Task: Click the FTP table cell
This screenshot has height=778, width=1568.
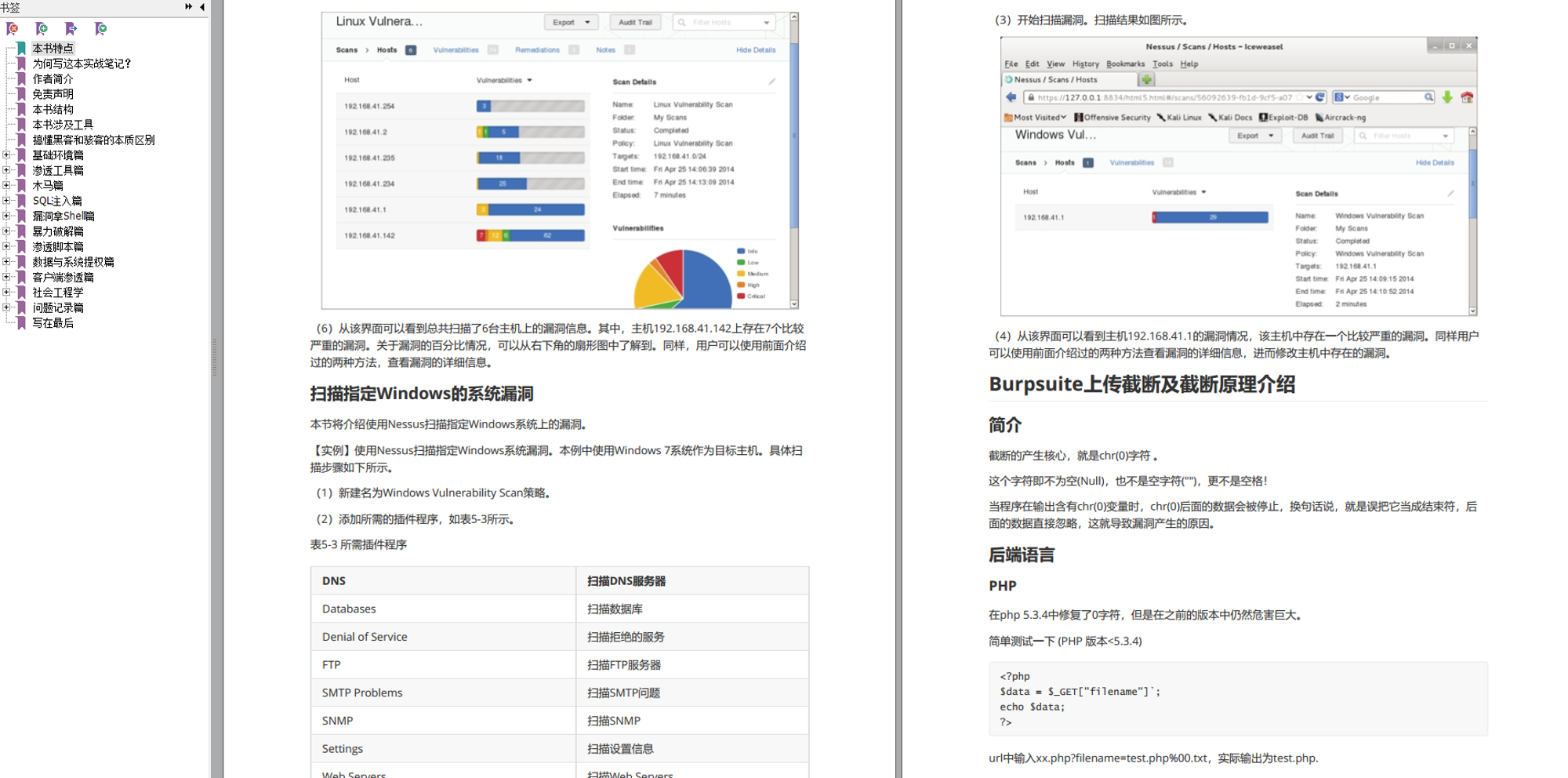Action: [443, 665]
